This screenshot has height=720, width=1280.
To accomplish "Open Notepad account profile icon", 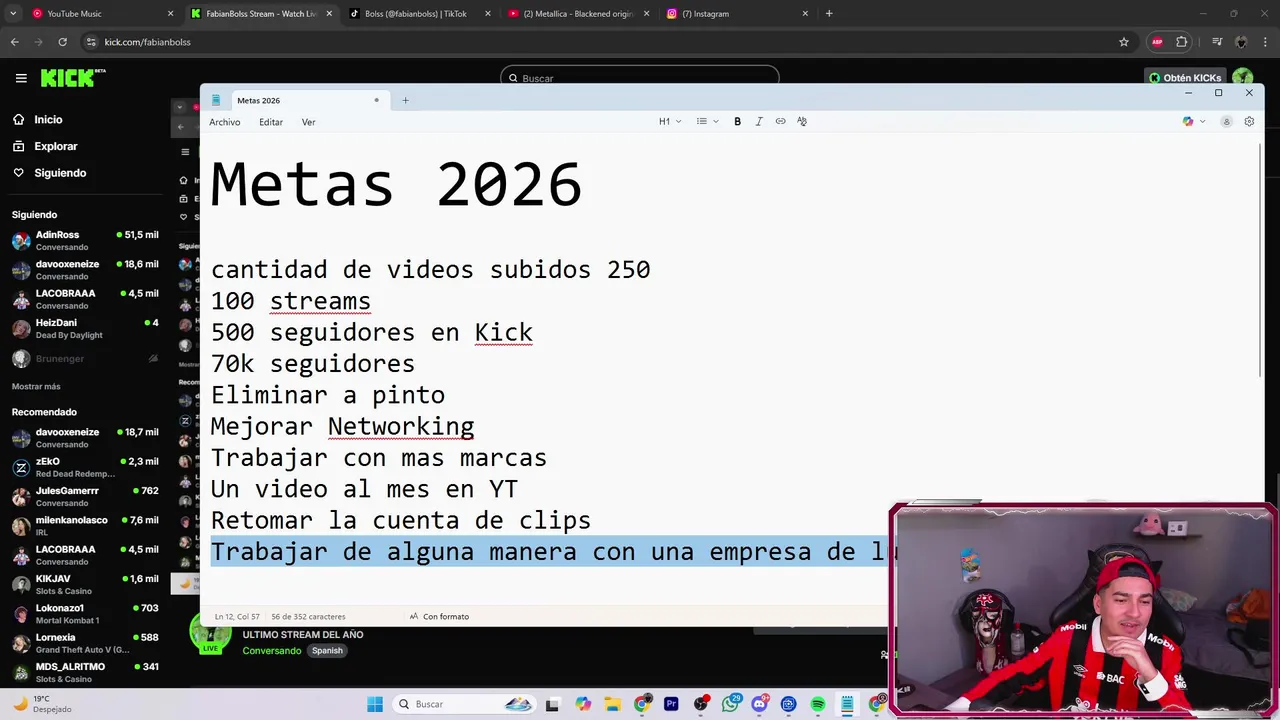I will tap(1226, 121).
